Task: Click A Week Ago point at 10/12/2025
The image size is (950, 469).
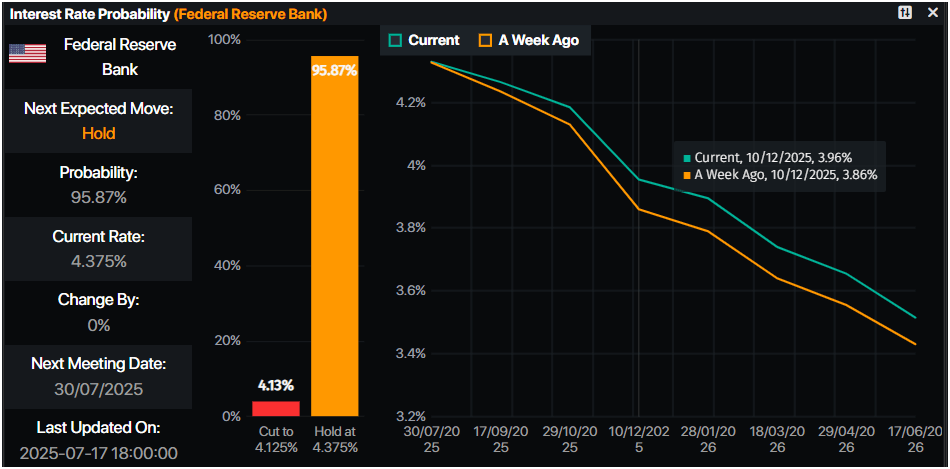Action: (637, 209)
